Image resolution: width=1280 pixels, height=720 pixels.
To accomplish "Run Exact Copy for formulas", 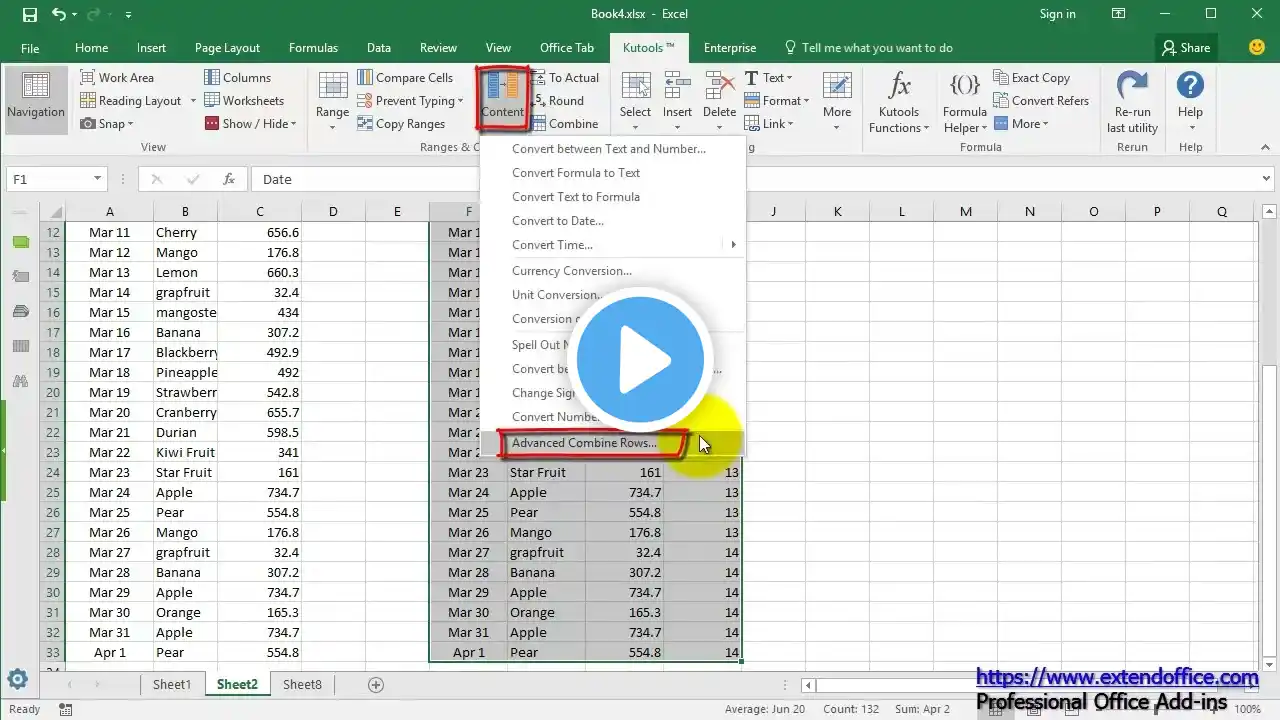I will (x=1031, y=77).
